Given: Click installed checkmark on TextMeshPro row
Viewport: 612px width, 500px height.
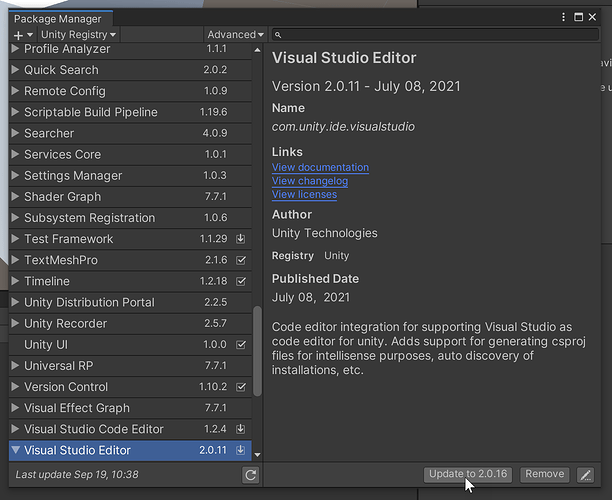Looking at the screenshot, I should tap(240, 260).
